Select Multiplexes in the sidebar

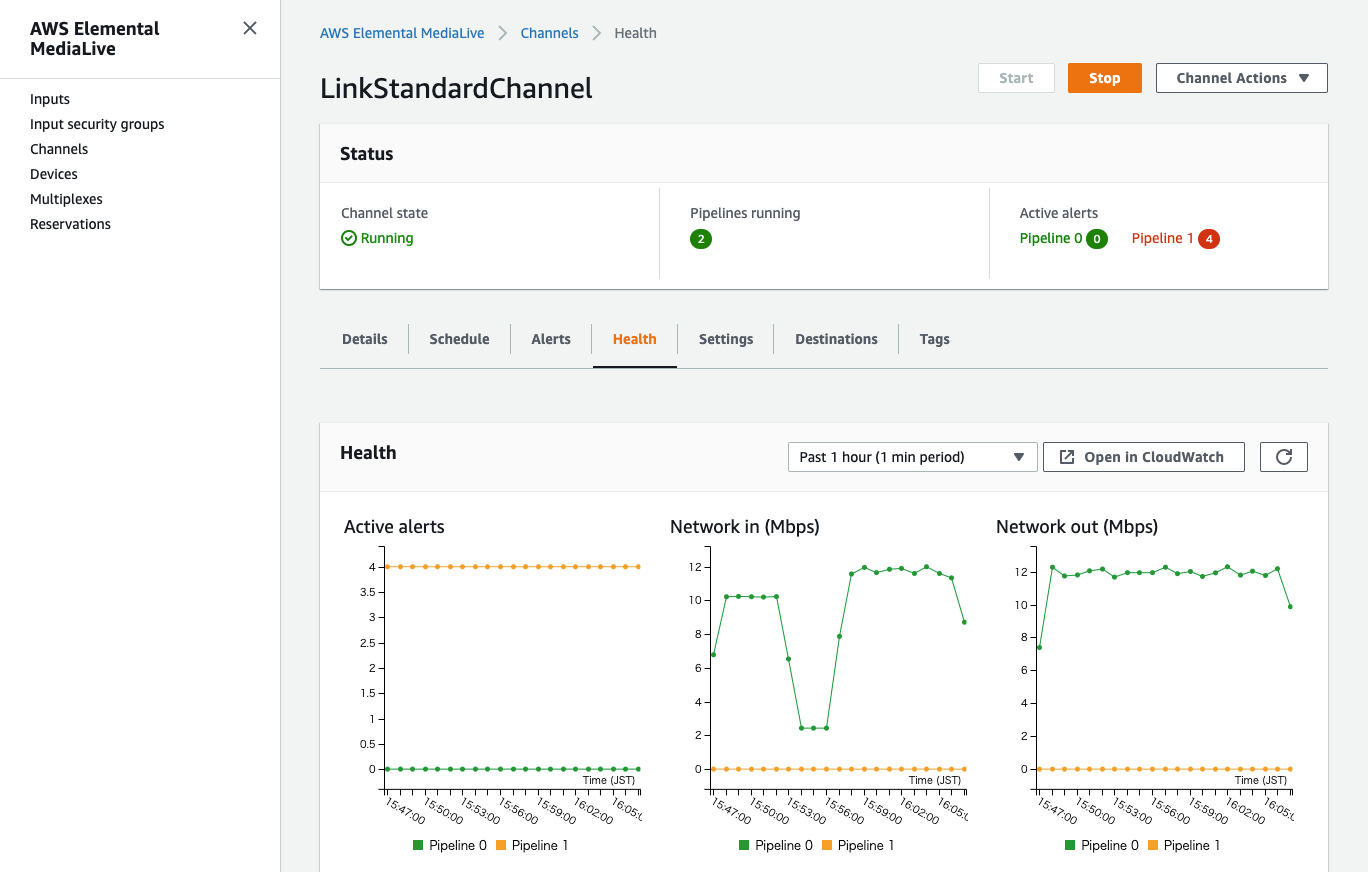pyautogui.click(x=66, y=199)
